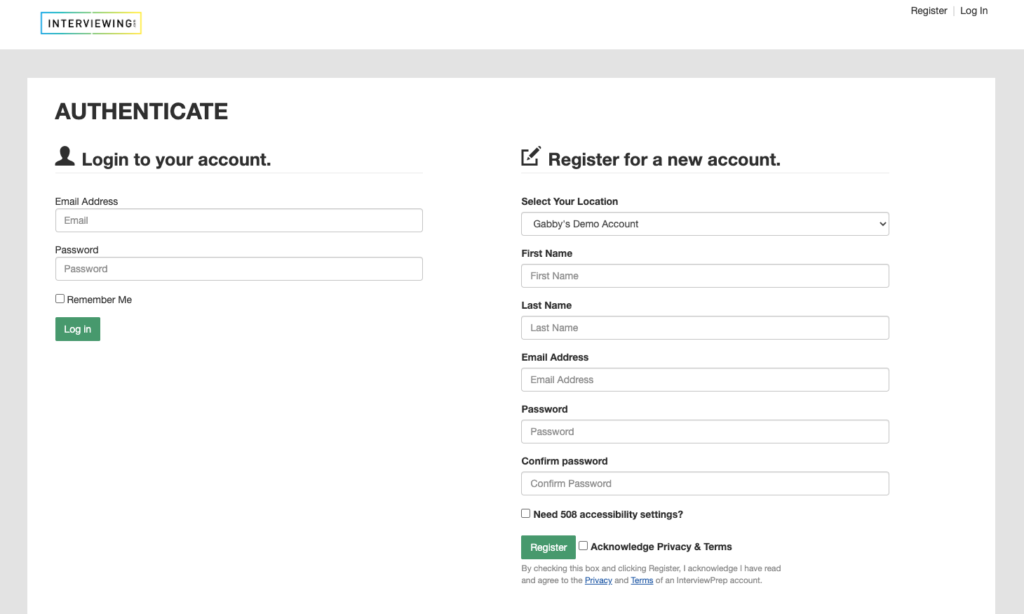Click the Interviewing logo in header
This screenshot has height=614, width=1024.
point(91,24)
